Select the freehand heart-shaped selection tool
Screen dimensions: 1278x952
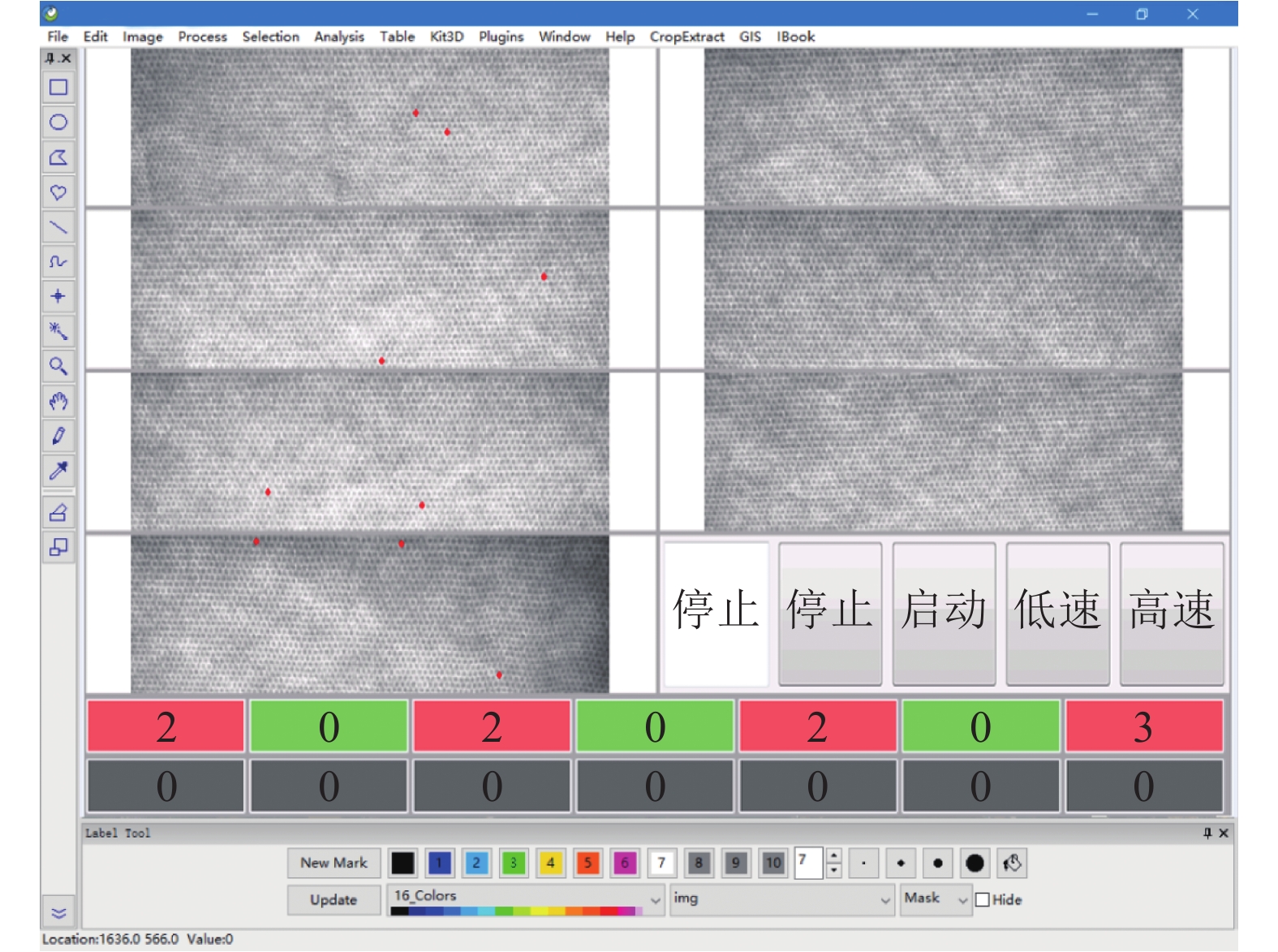(58, 192)
